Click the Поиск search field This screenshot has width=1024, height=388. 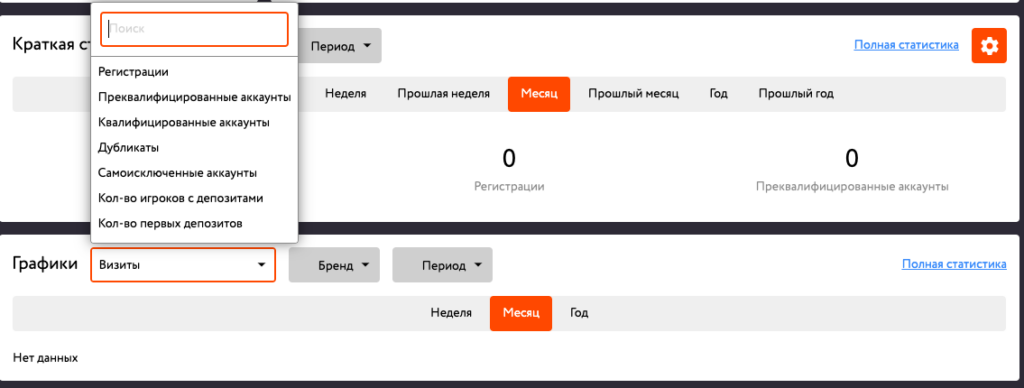(x=194, y=29)
